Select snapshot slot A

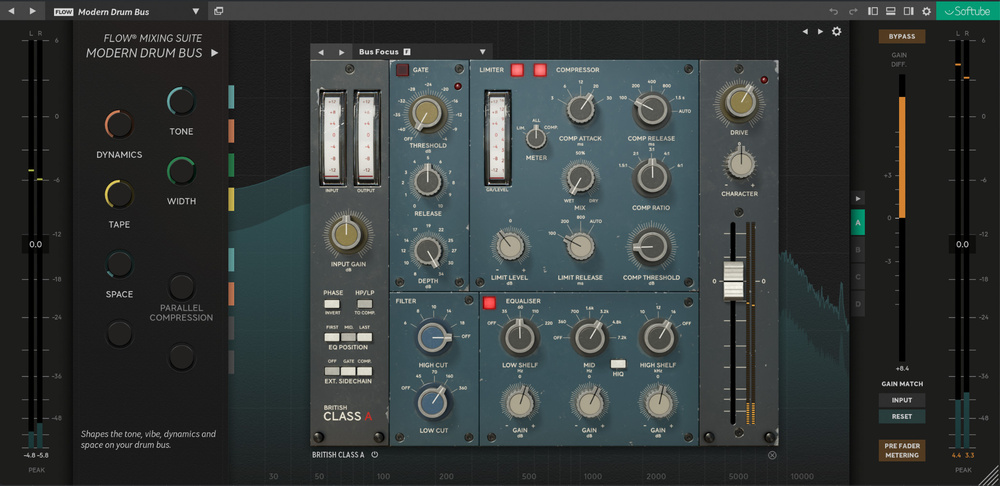click(x=857, y=223)
